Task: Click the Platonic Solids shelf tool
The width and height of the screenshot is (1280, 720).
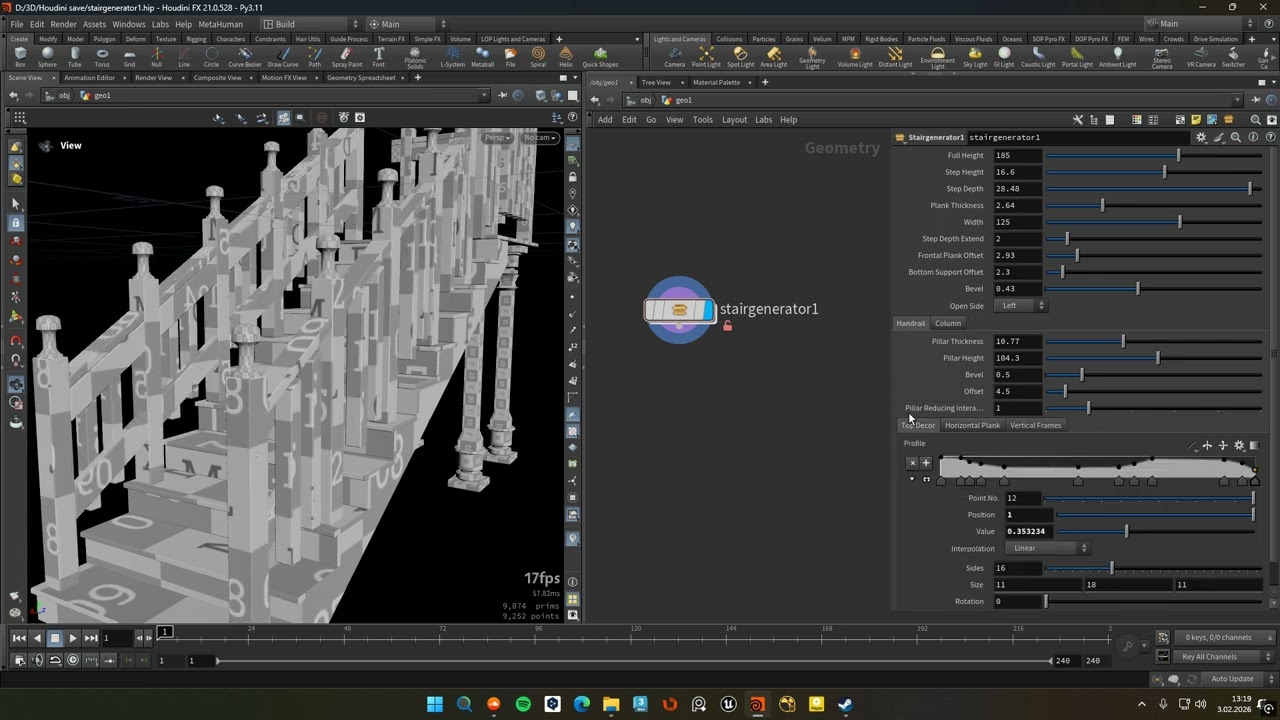Action: click(415, 59)
